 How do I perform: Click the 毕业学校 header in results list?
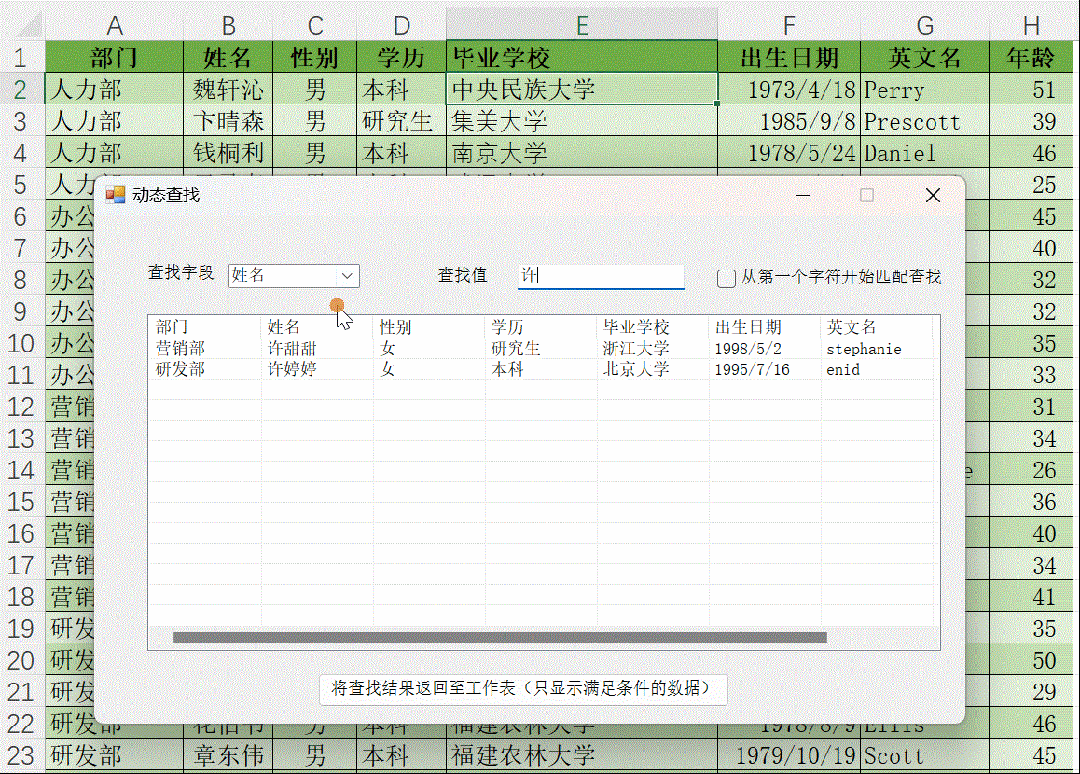(636, 327)
